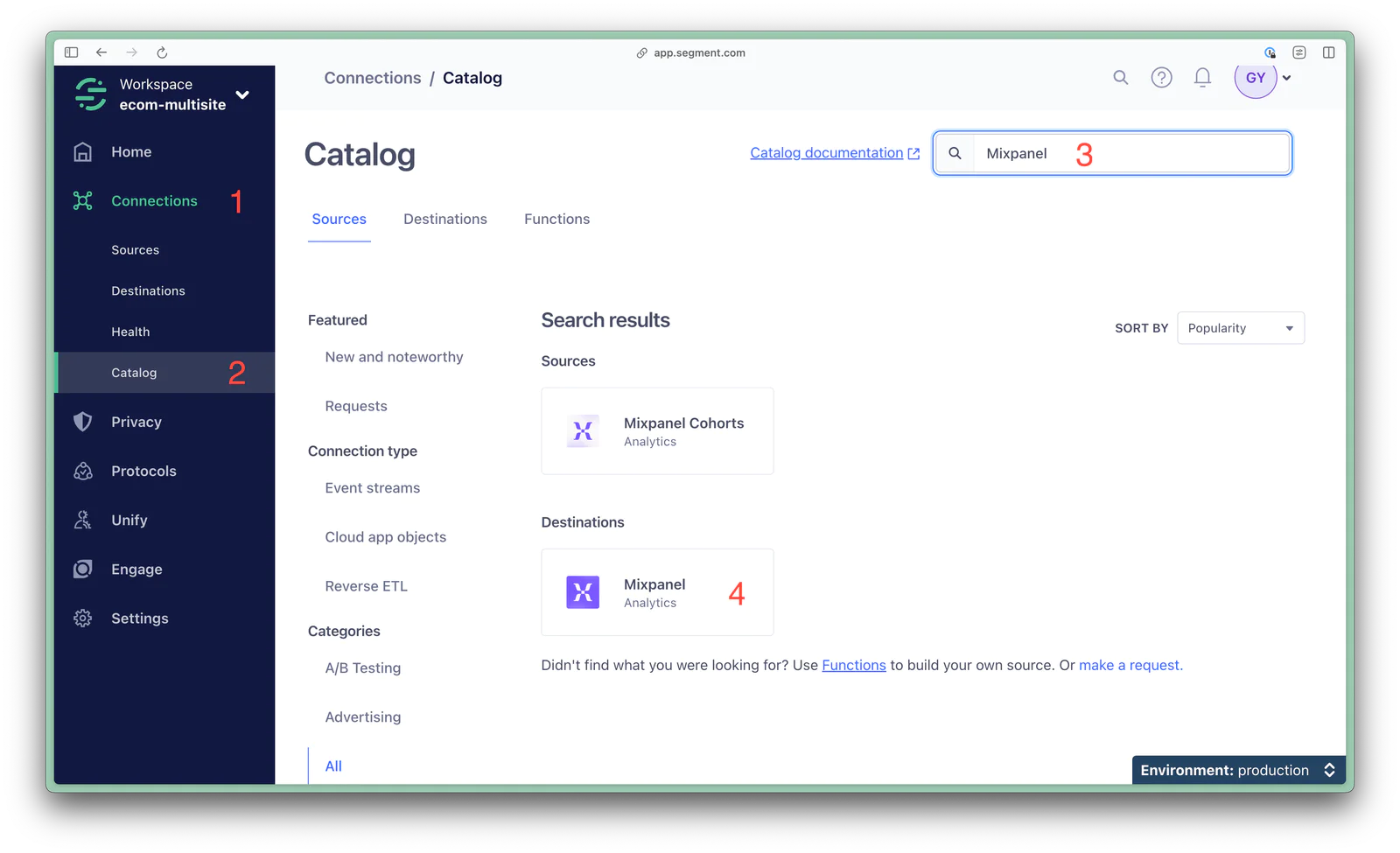Open Privacy from the sidebar shield icon
1400x853 pixels.
coord(82,422)
